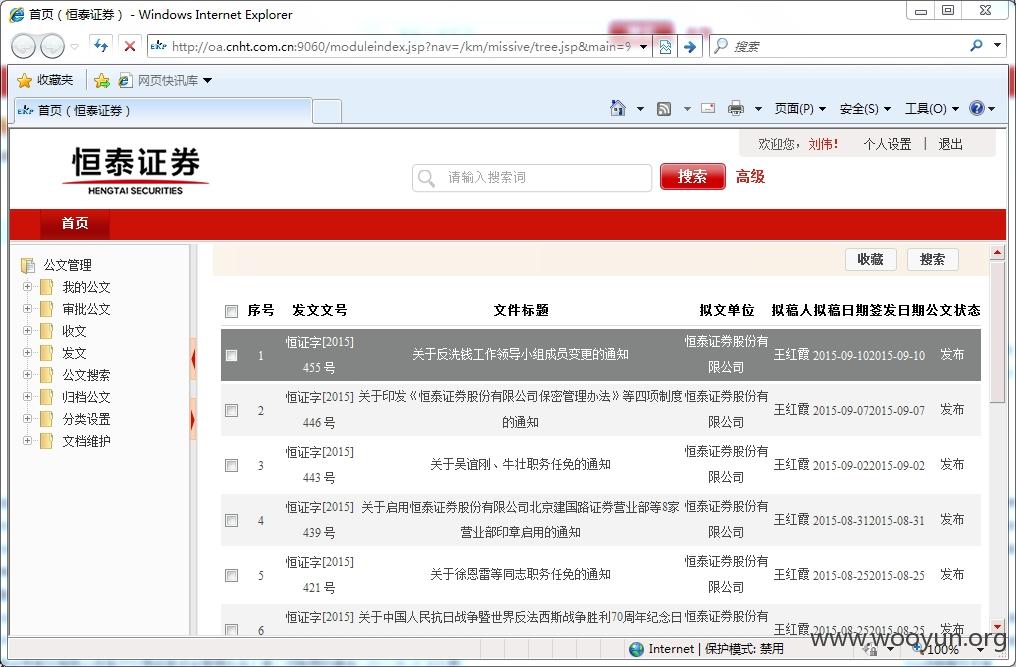The image size is (1016, 667).
Task: Open the 安全(S) menu
Action: tap(865, 109)
